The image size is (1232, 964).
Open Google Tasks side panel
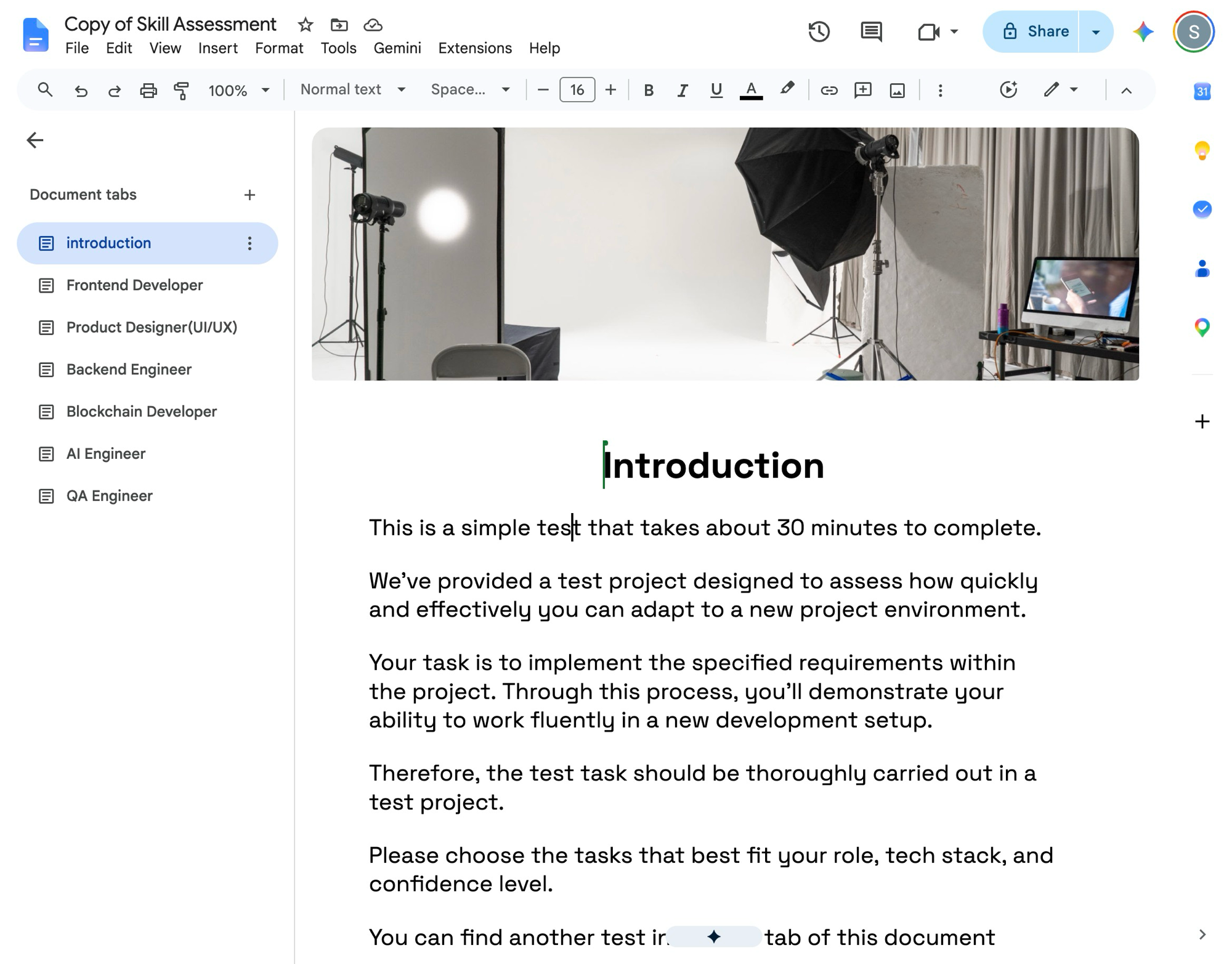coord(1202,209)
